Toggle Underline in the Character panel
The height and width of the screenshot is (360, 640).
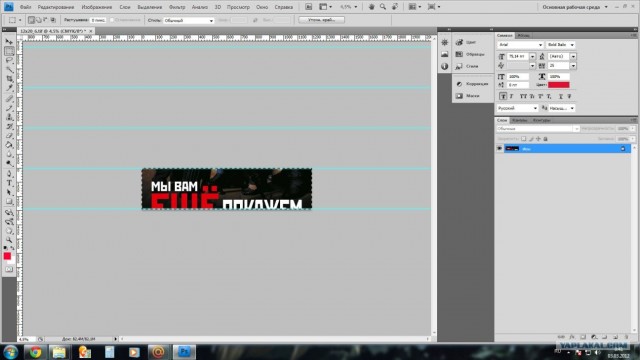coord(561,96)
